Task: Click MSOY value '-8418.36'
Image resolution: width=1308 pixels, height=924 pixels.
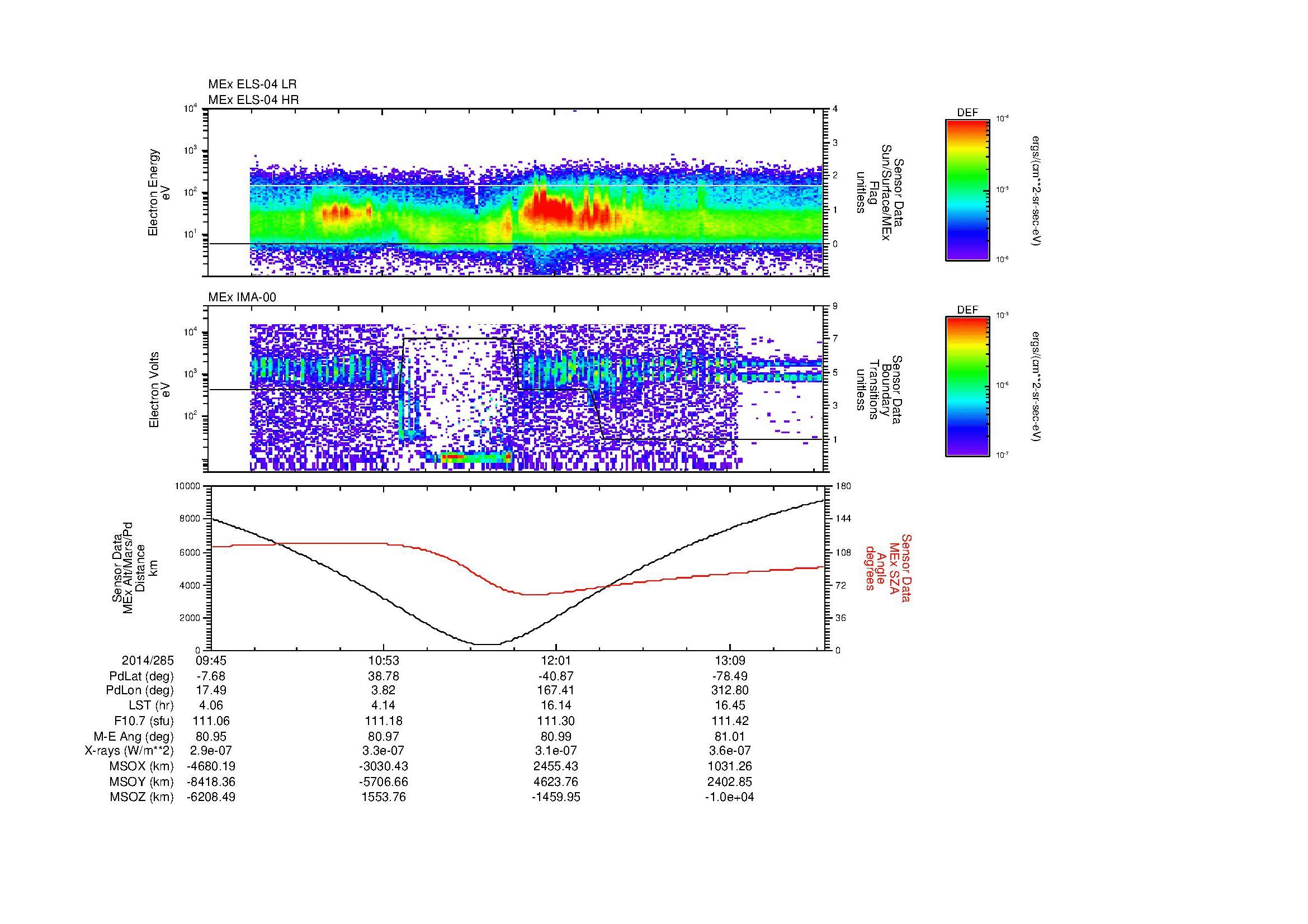Action: [x=211, y=781]
